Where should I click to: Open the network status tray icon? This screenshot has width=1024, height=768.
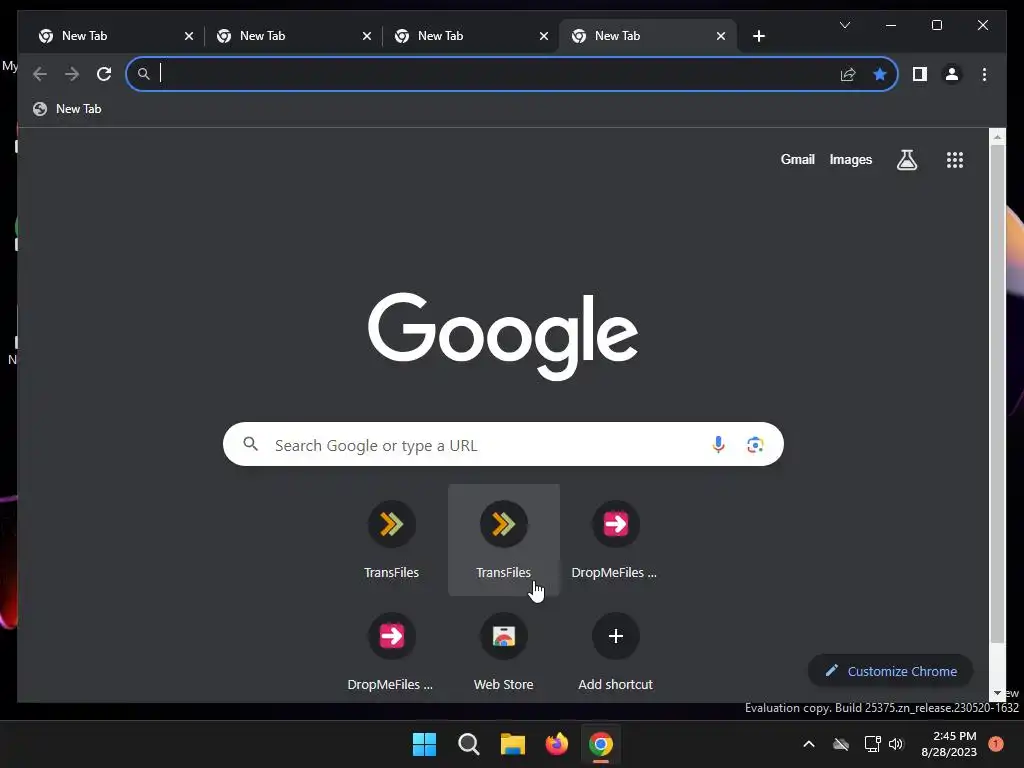[x=872, y=744]
